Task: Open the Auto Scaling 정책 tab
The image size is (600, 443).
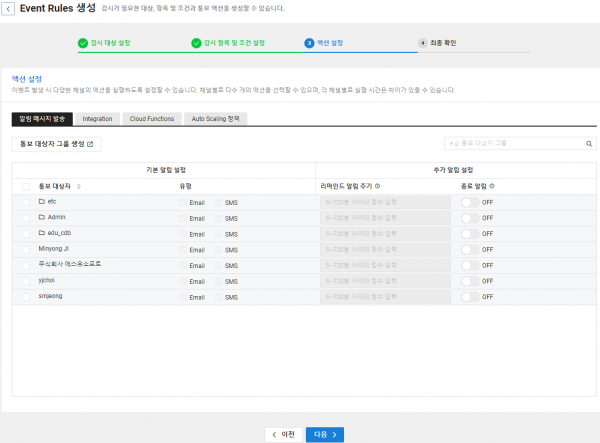Action: (215, 119)
